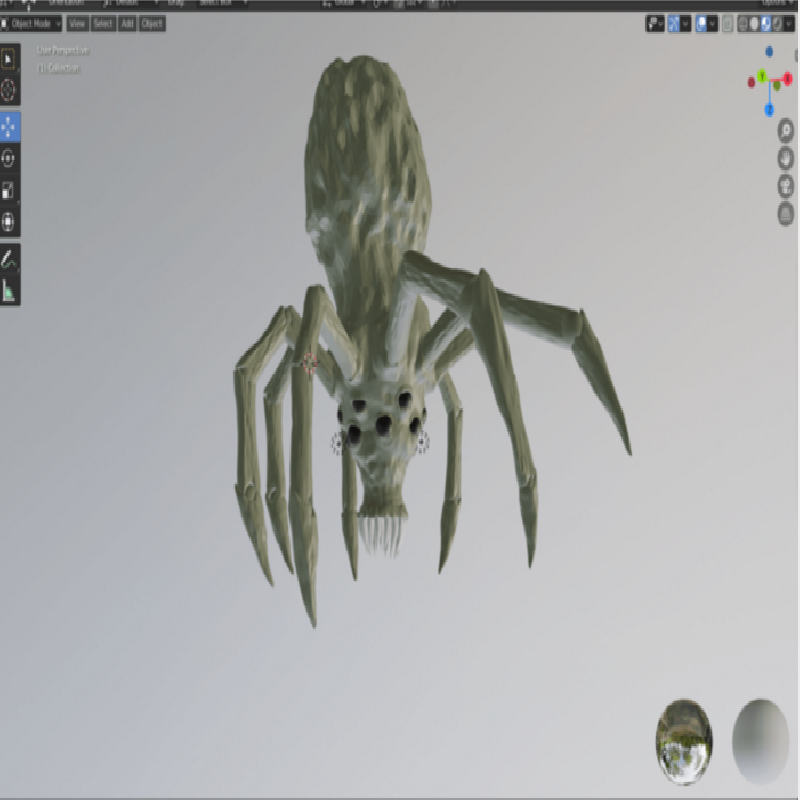Toggle viewport overlays display
Viewport: 800px width, 800px height.
tap(703, 23)
